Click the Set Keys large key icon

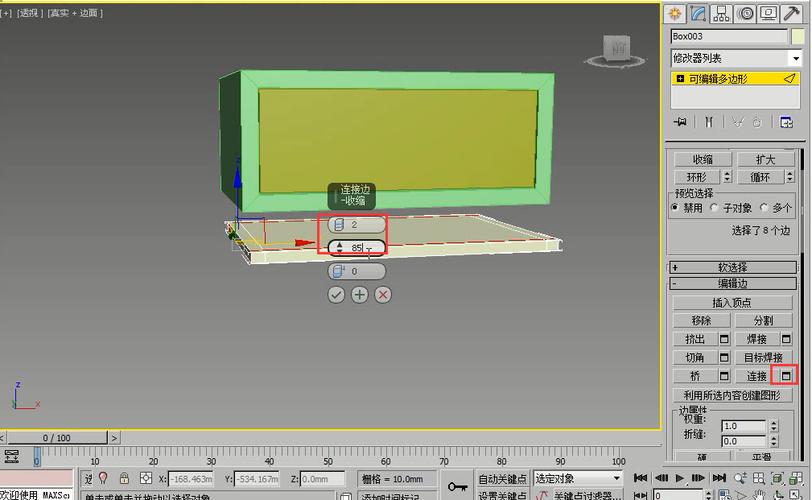click(x=458, y=487)
